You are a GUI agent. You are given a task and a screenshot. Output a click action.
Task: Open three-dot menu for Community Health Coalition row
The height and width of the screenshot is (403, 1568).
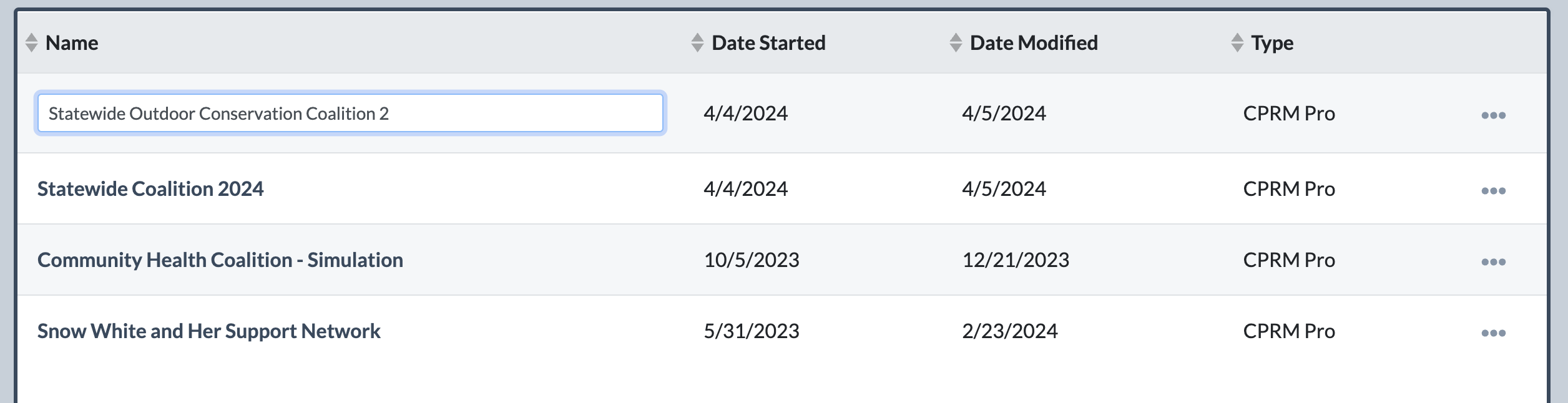coord(1493,262)
